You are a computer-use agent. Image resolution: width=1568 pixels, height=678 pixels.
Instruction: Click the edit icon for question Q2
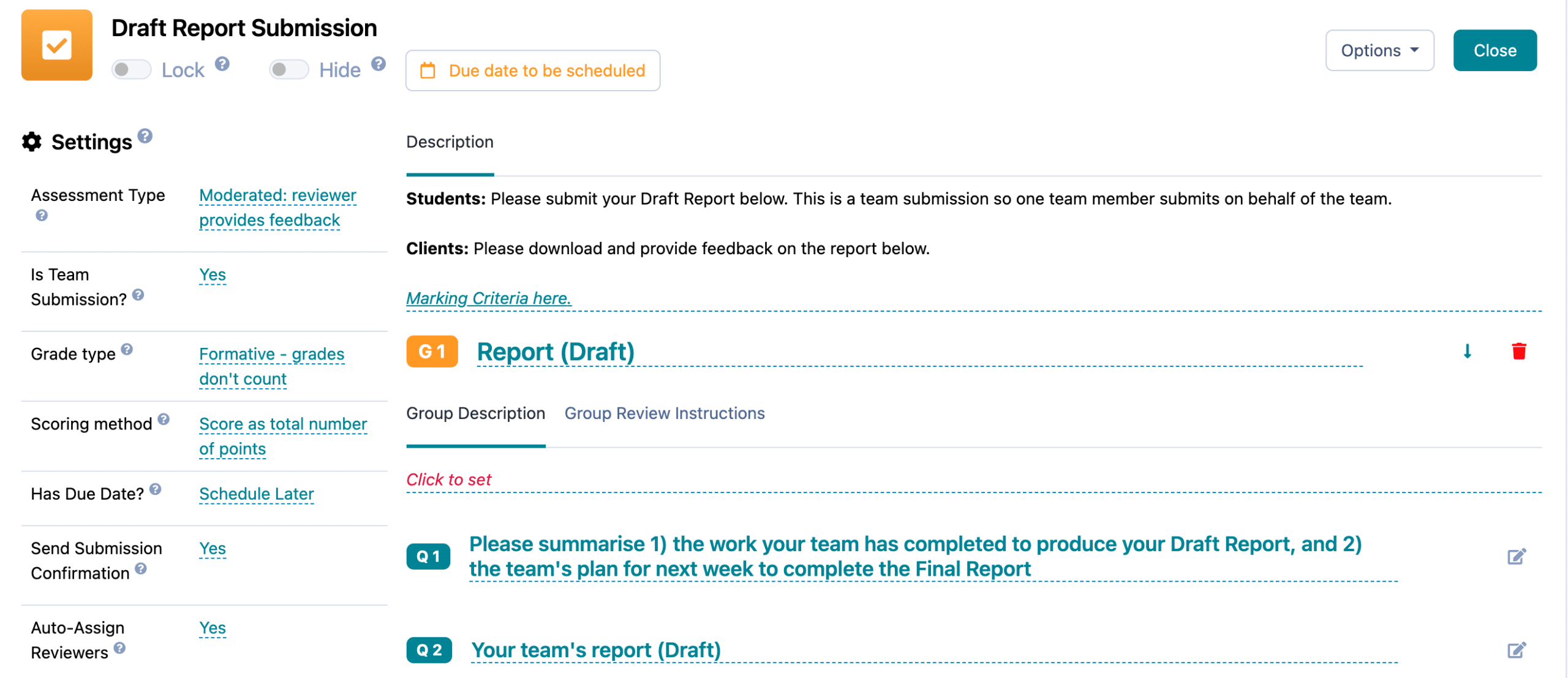(1516, 650)
